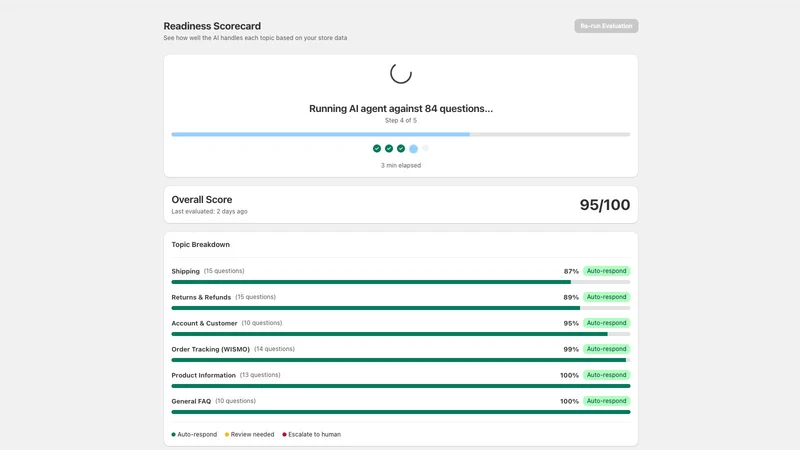Click the current step blue dot
Screen dimensions: 800x450
[413, 149]
